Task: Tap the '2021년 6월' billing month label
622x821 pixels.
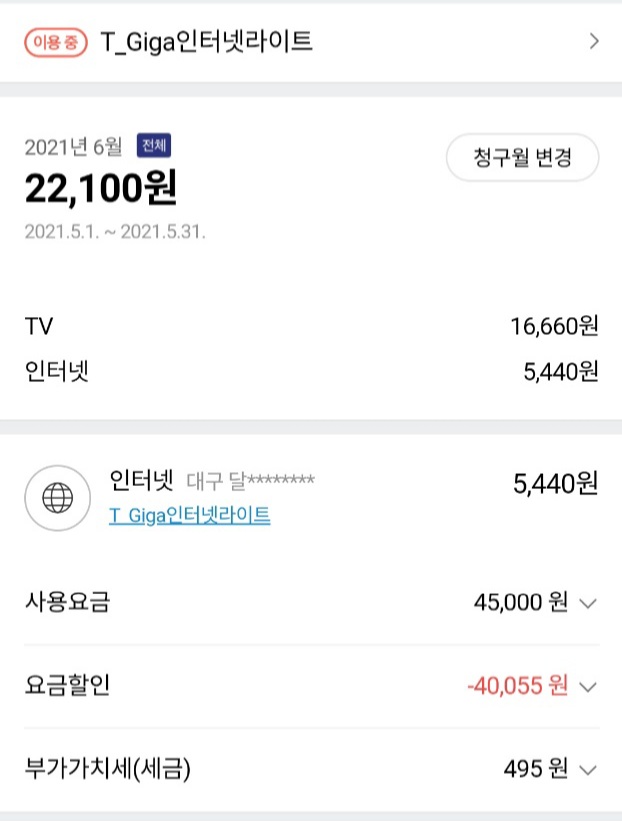Action: point(73,147)
